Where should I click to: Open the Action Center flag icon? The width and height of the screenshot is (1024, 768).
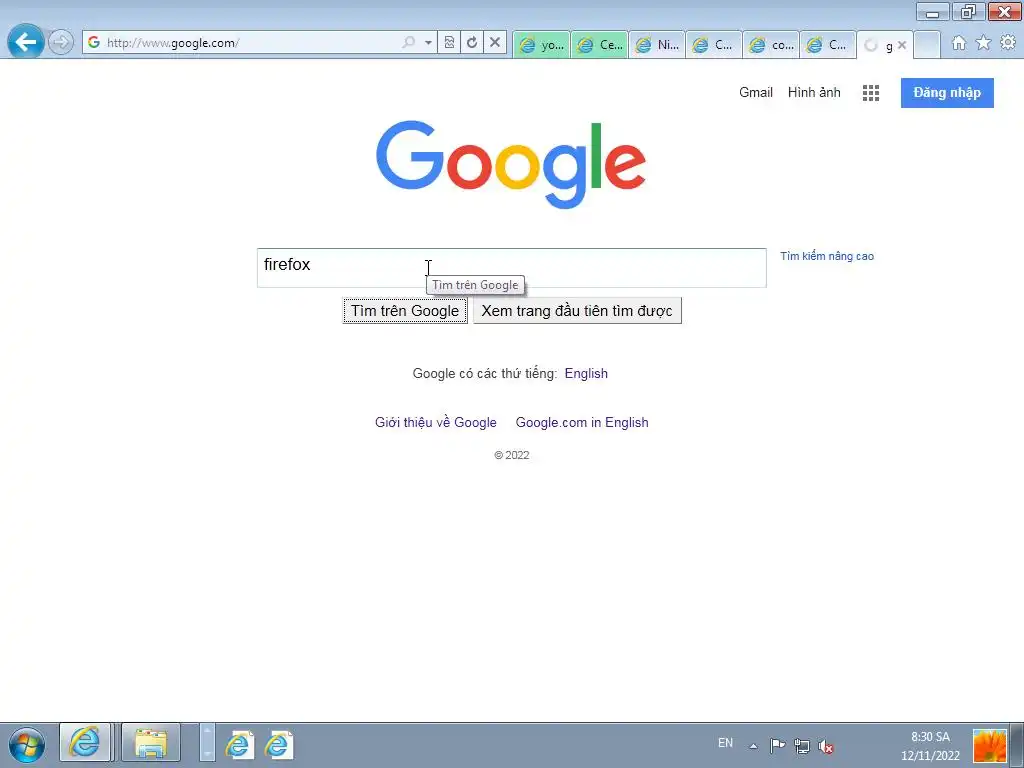777,745
